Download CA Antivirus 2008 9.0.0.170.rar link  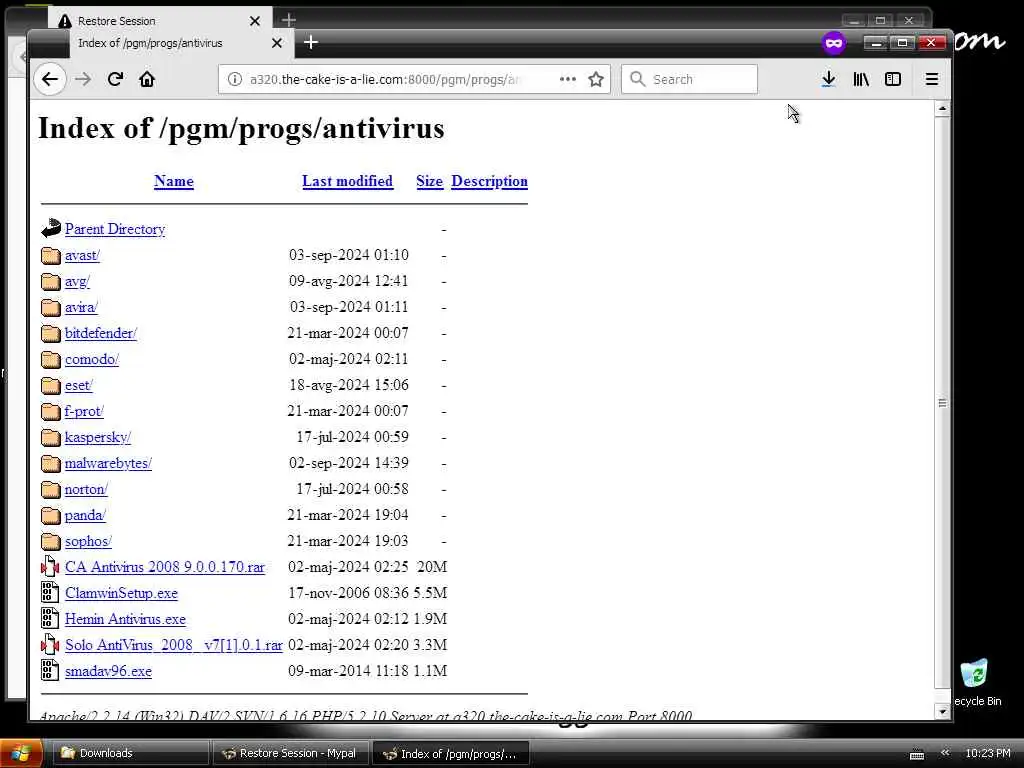point(165,567)
